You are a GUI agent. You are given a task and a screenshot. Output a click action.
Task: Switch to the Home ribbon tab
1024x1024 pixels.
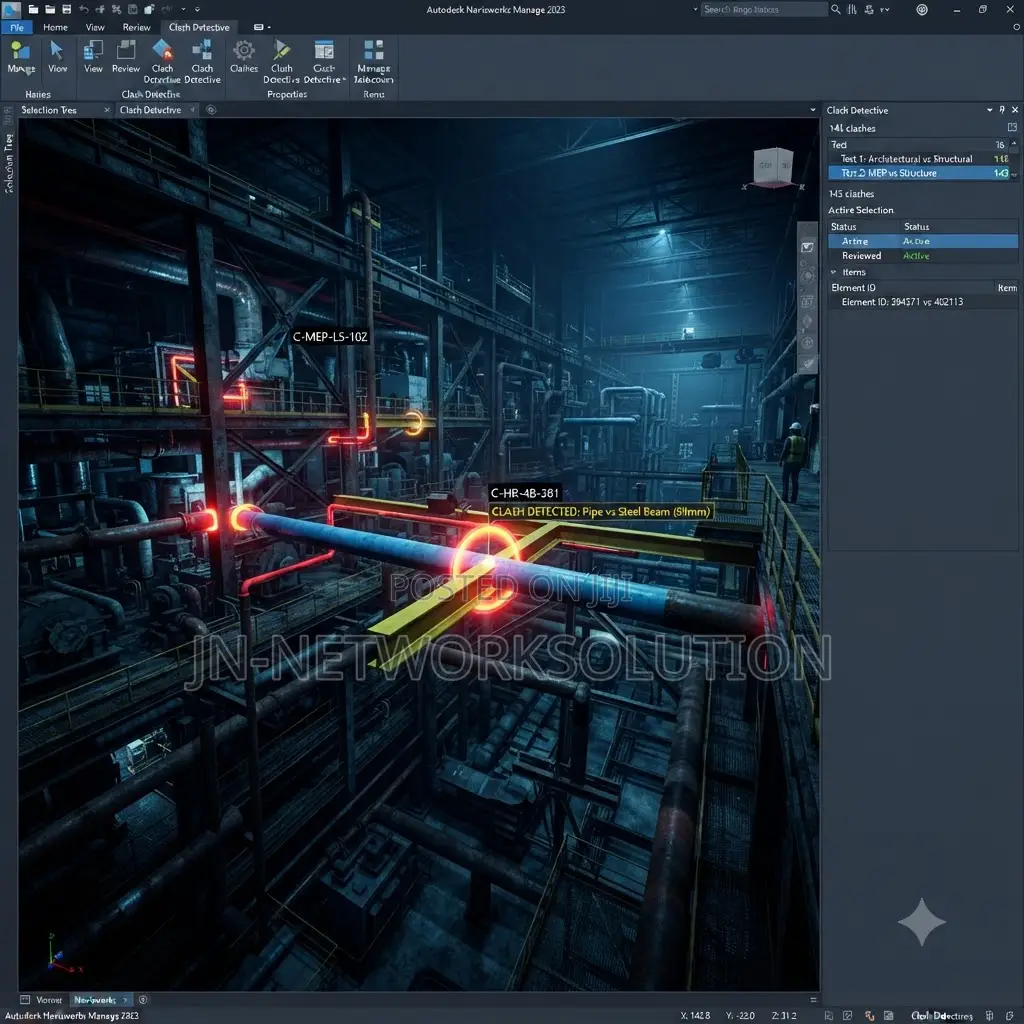(x=56, y=27)
